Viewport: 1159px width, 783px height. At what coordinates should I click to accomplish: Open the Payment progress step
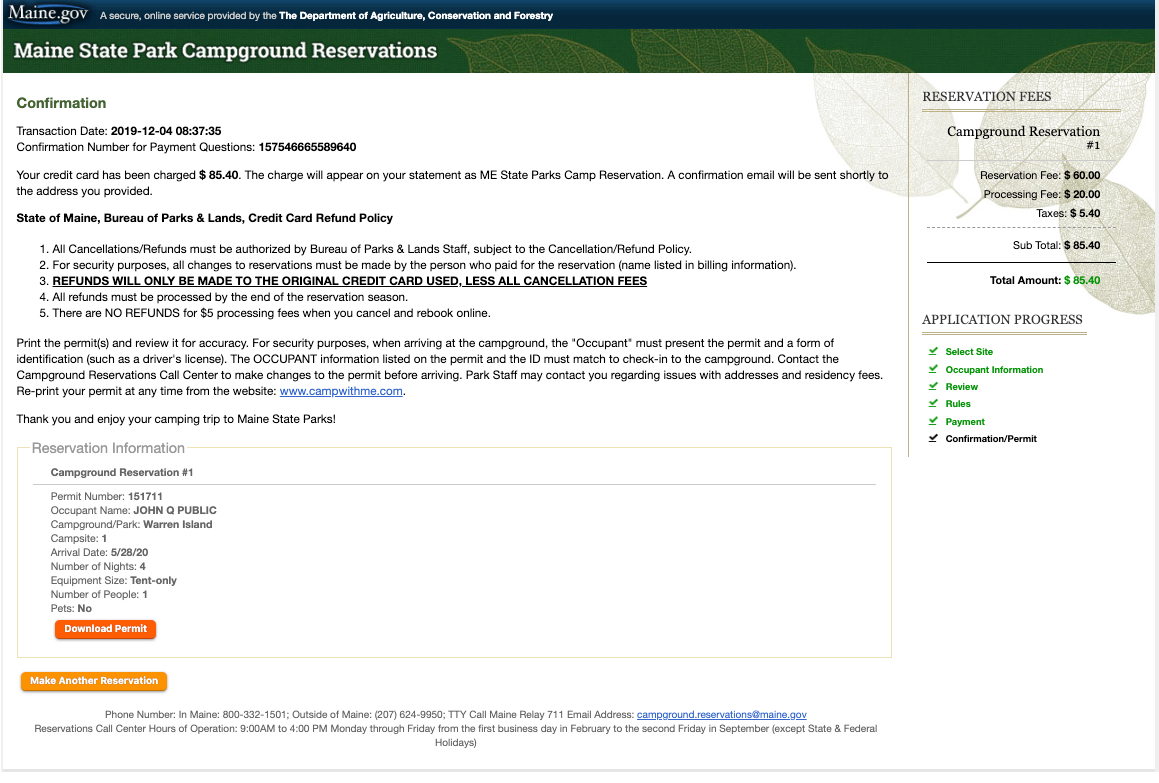[965, 421]
